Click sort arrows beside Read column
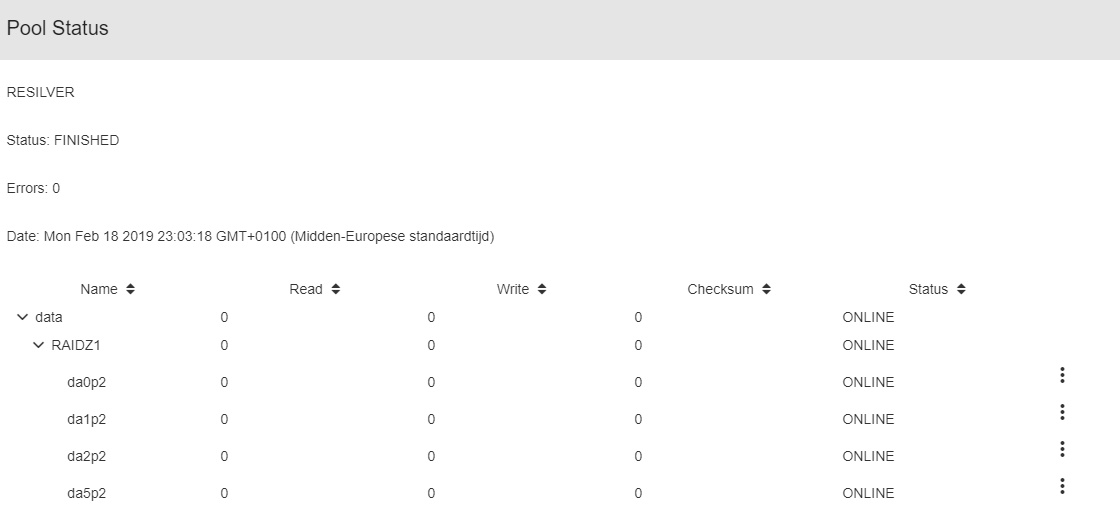1120x521 pixels. point(335,289)
